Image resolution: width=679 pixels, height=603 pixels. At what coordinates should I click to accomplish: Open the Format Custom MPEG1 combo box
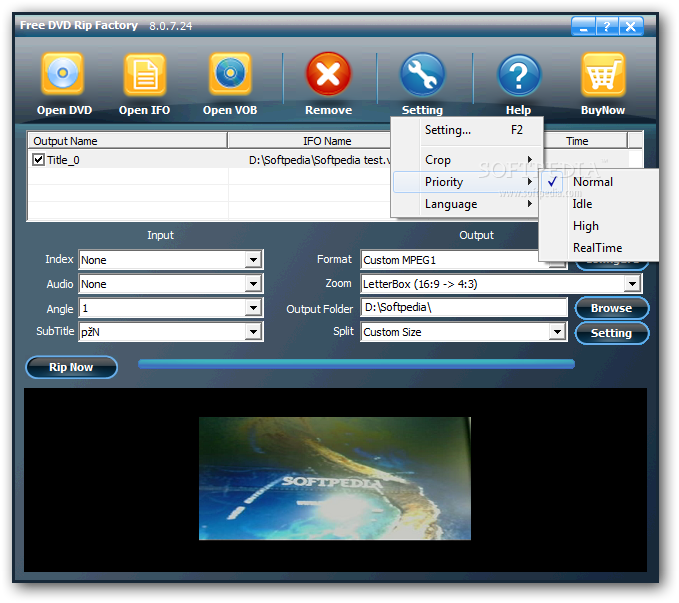463,260
